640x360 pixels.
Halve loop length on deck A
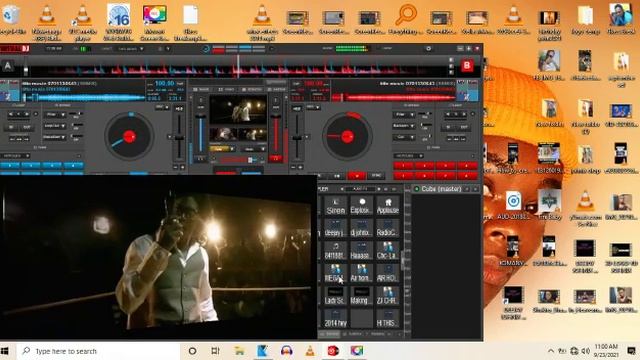(x=11, y=114)
